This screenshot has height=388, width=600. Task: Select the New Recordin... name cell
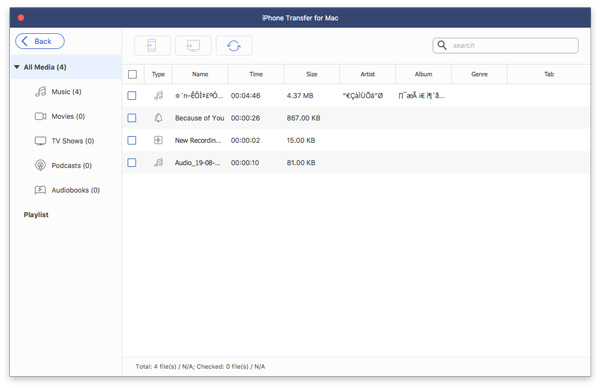click(x=198, y=140)
